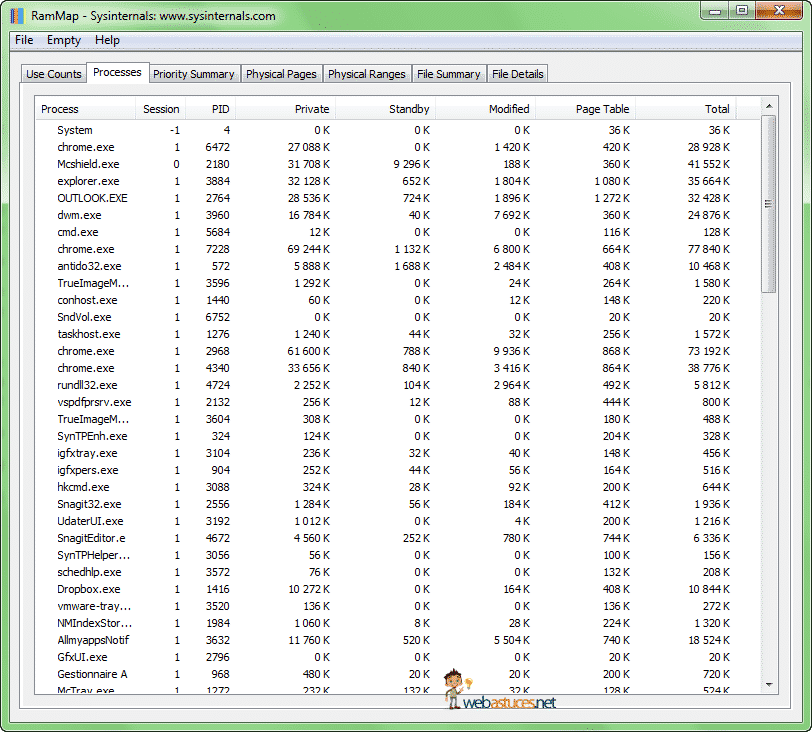812x732 pixels.
Task: Sort by the Standby column header
Action: (x=385, y=109)
